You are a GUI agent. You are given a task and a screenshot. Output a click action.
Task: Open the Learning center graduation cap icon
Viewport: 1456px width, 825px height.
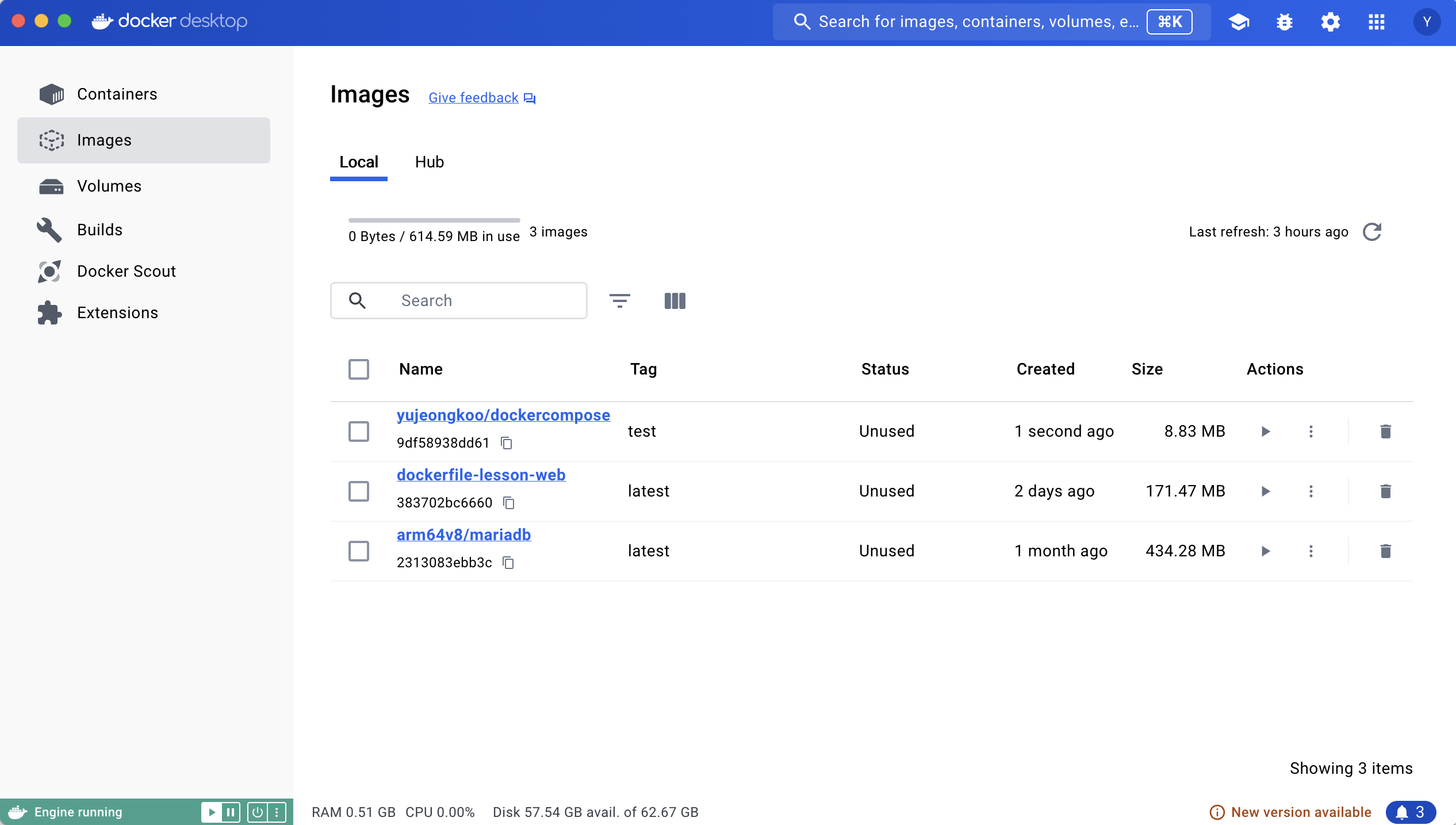pos(1238,22)
